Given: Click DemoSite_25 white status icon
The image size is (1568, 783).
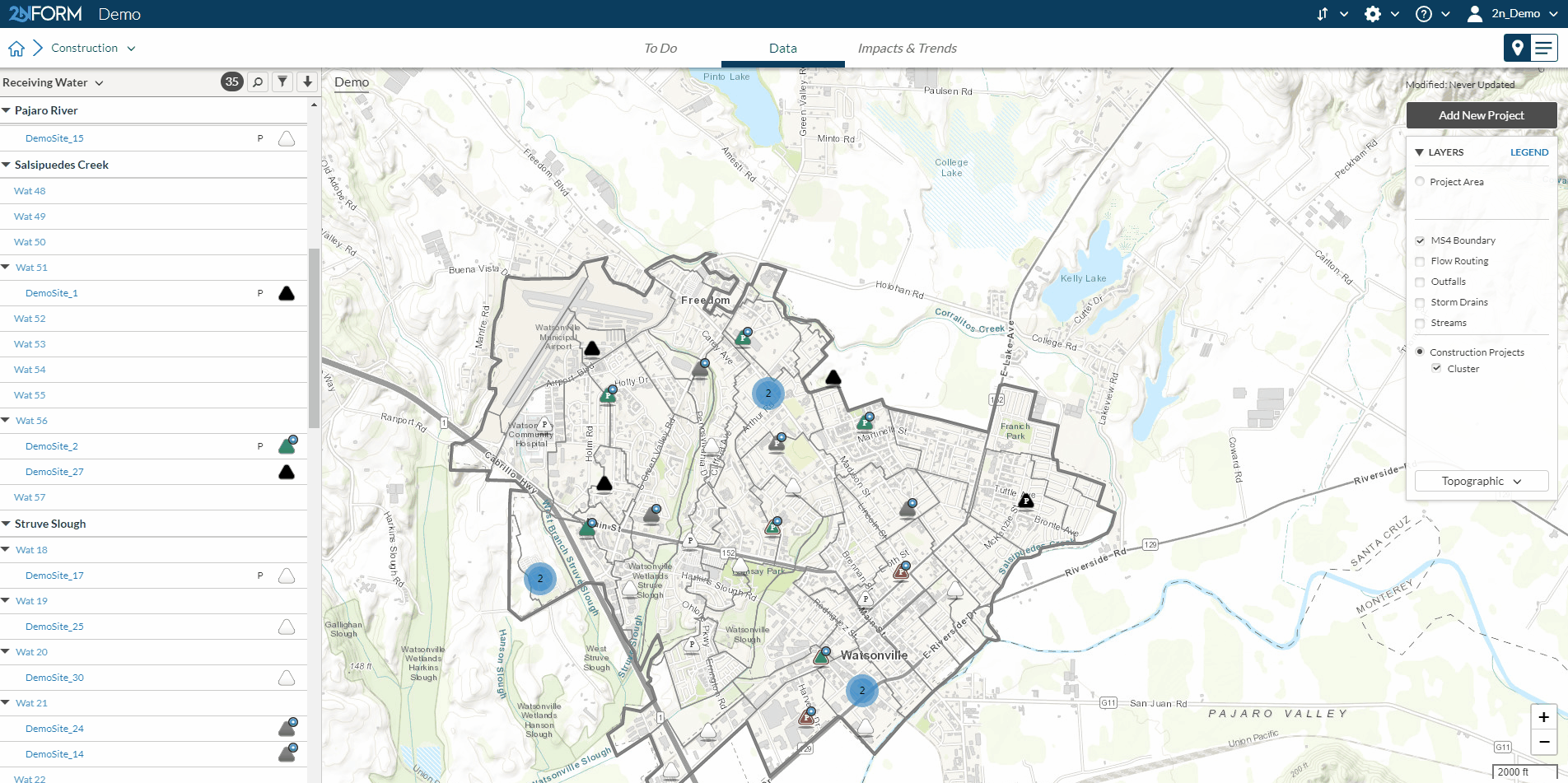Looking at the screenshot, I should [x=287, y=627].
